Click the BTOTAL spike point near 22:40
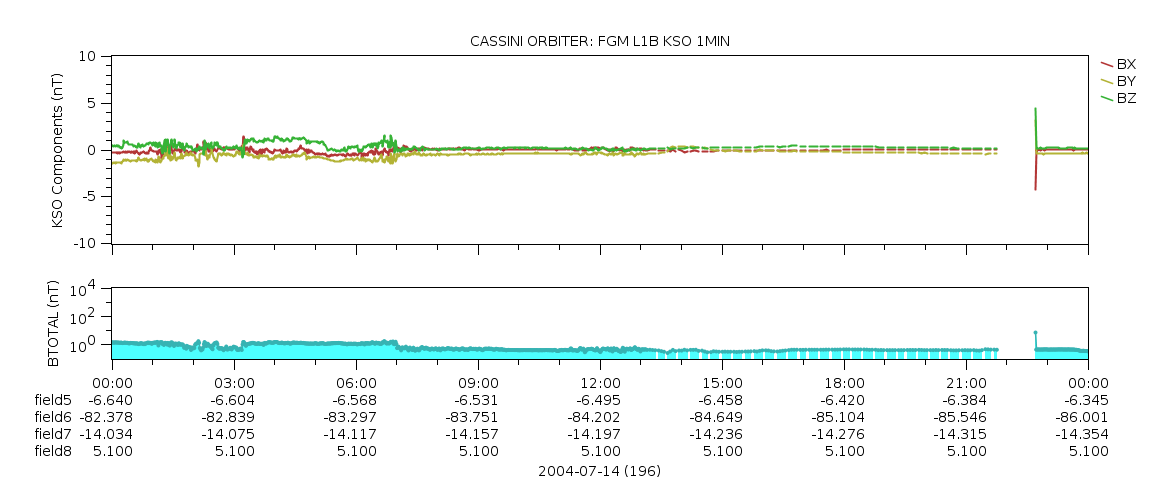The image size is (1172, 485). [1035, 333]
